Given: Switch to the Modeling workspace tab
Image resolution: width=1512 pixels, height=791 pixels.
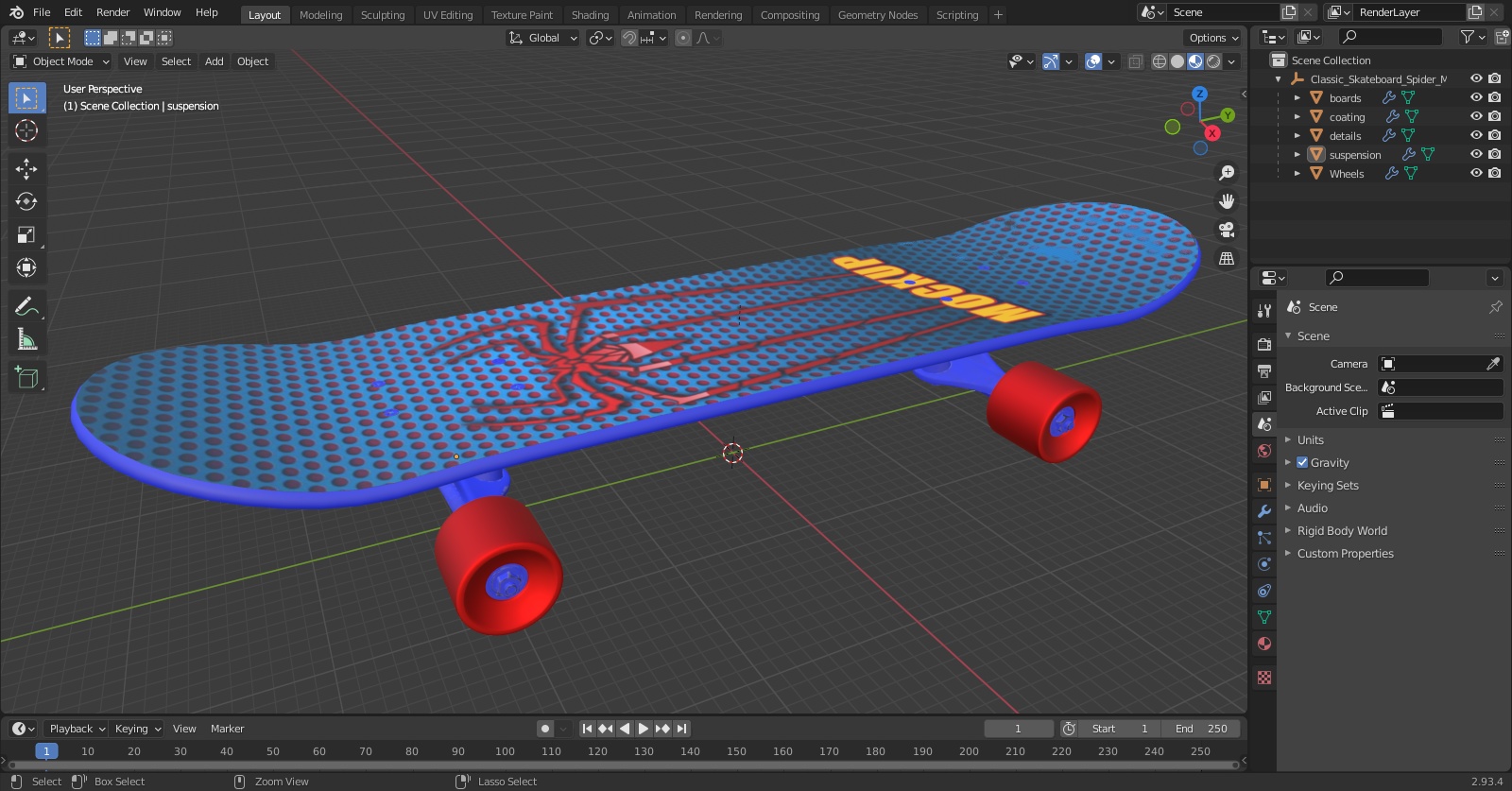Looking at the screenshot, I should point(321,15).
